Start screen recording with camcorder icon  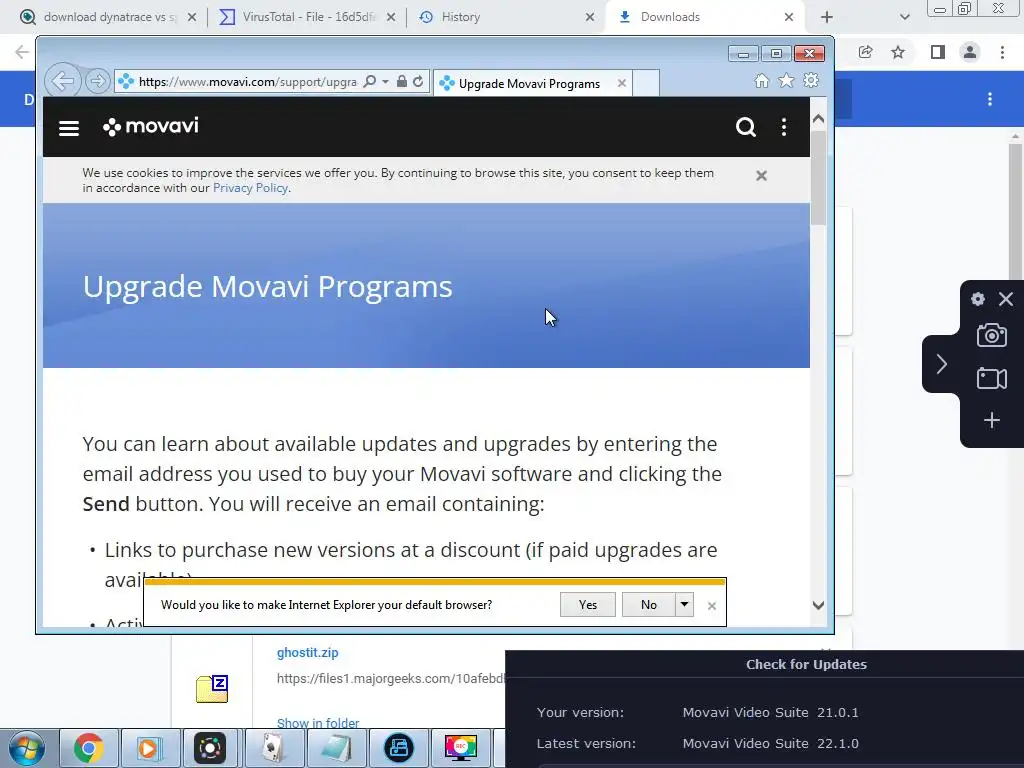click(x=991, y=379)
